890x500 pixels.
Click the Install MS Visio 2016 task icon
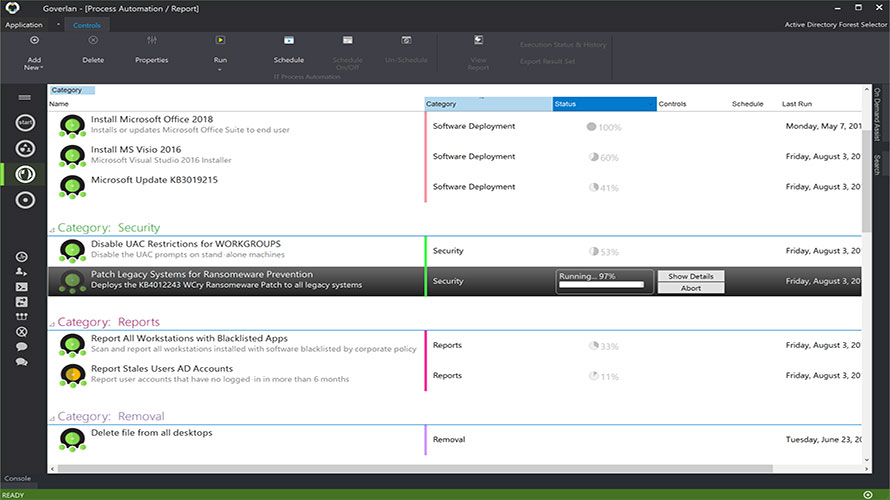coord(72,156)
